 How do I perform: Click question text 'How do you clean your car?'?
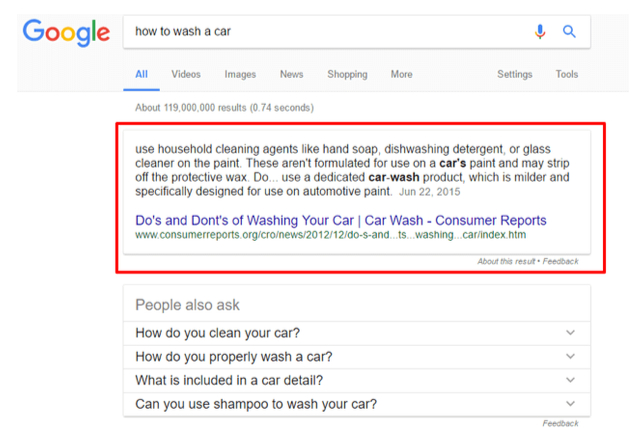(x=217, y=333)
